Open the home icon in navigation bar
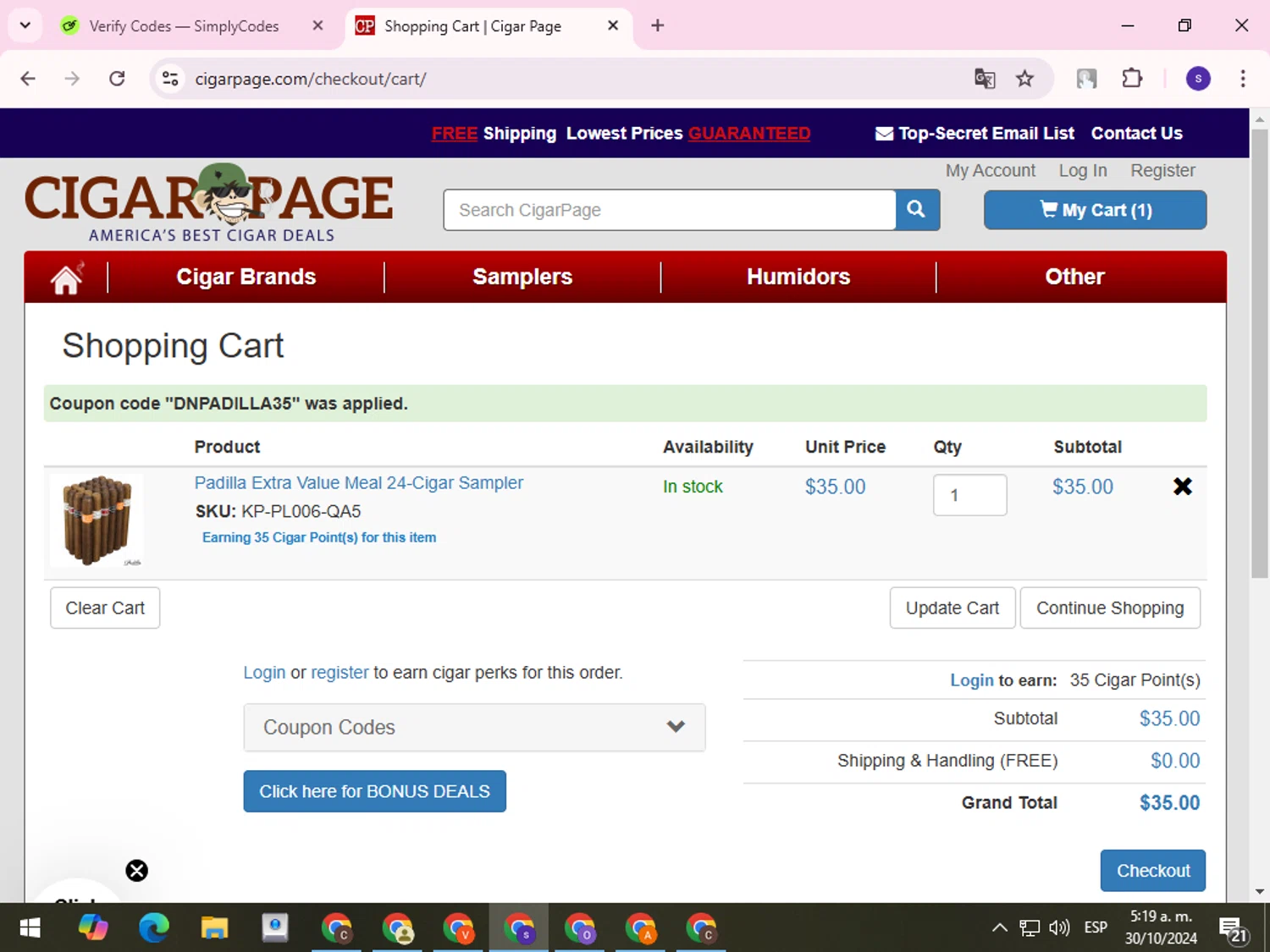Viewport: 1270px width, 952px height. [x=67, y=278]
